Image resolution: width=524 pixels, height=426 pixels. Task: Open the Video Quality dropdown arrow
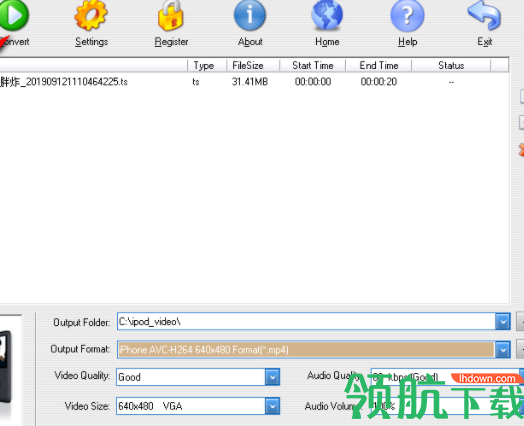(x=272, y=377)
